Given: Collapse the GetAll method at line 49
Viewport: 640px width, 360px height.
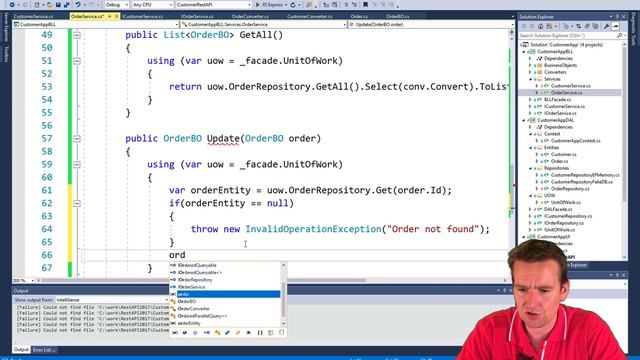Looking at the screenshot, I should [x=77, y=35].
